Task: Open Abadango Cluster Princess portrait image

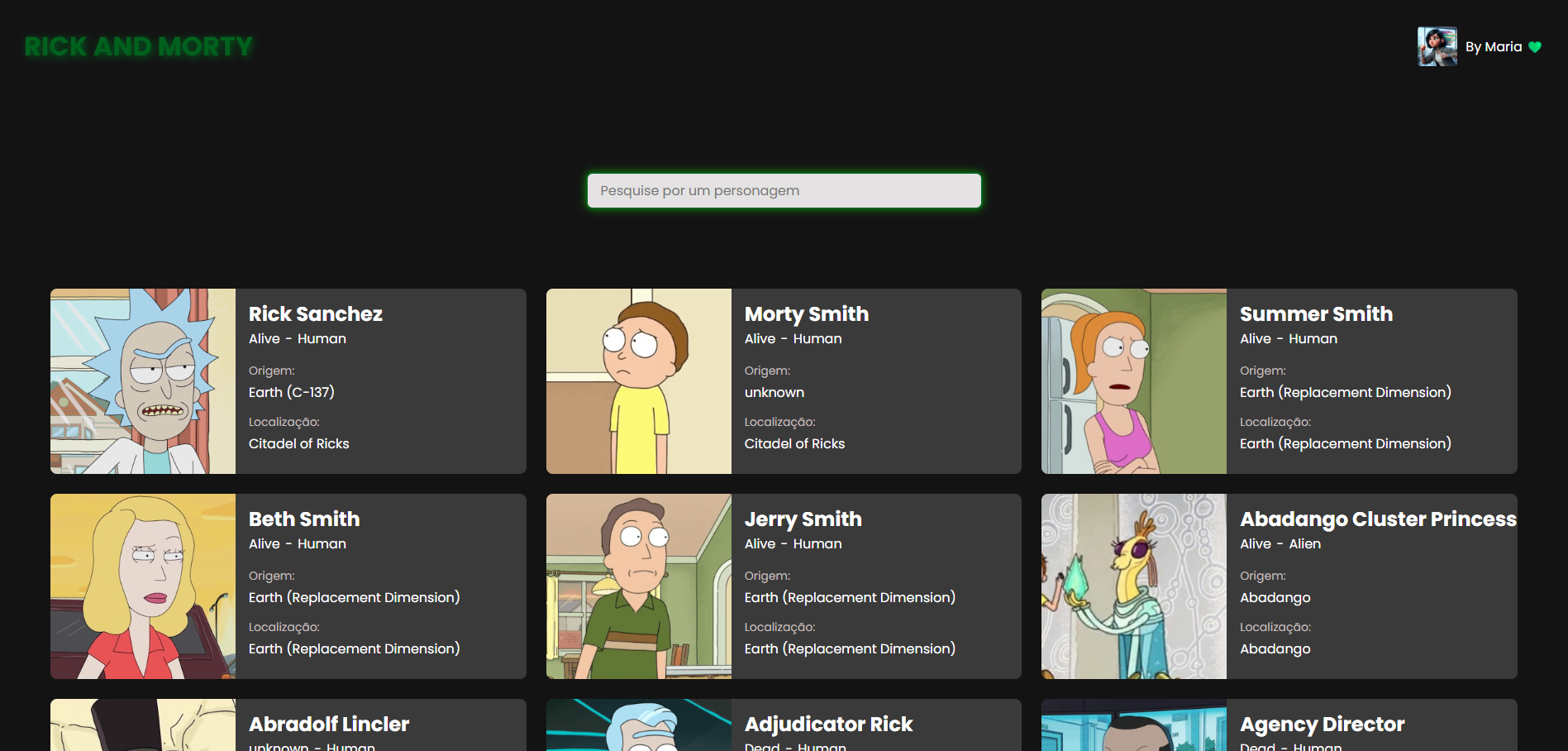Action: (1134, 586)
